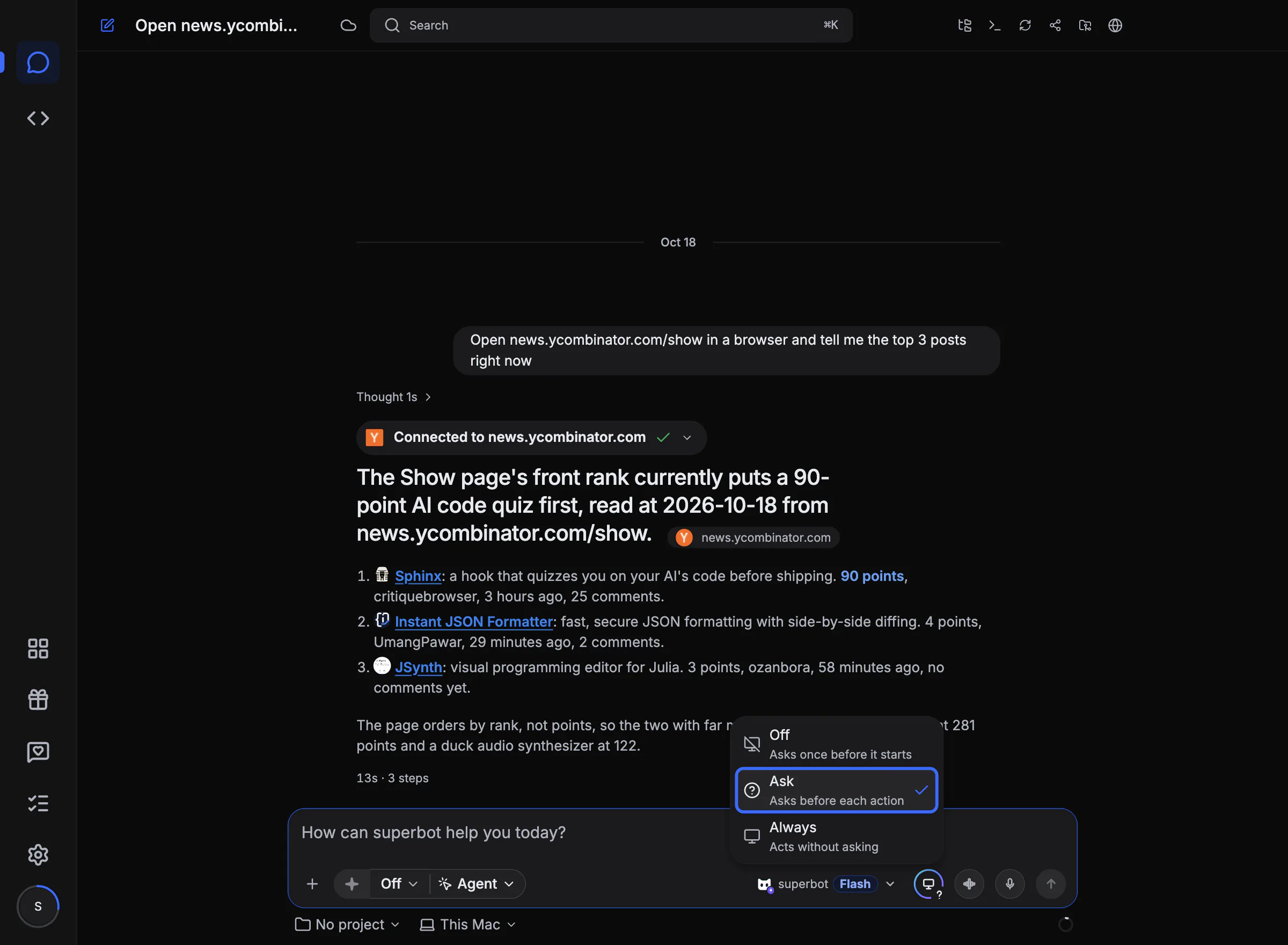Open the JSynth post link
Image resolution: width=1288 pixels, height=945 pixels.
(419, 667)
